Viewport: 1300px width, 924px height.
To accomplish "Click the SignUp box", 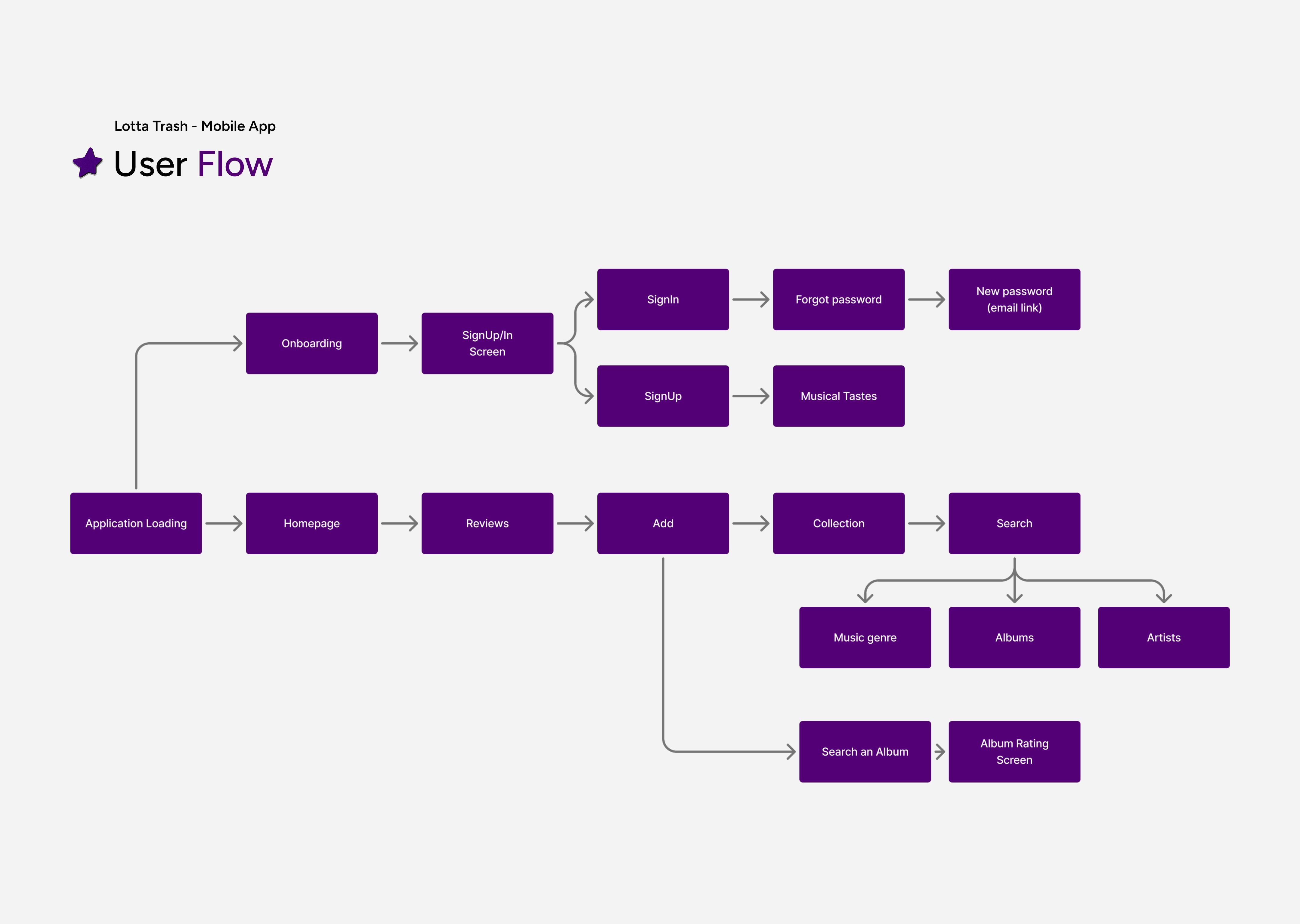I will pos(663,396).
